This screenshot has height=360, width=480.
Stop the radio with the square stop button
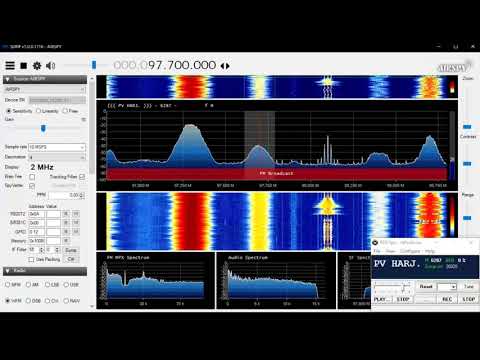coord(24,66)
